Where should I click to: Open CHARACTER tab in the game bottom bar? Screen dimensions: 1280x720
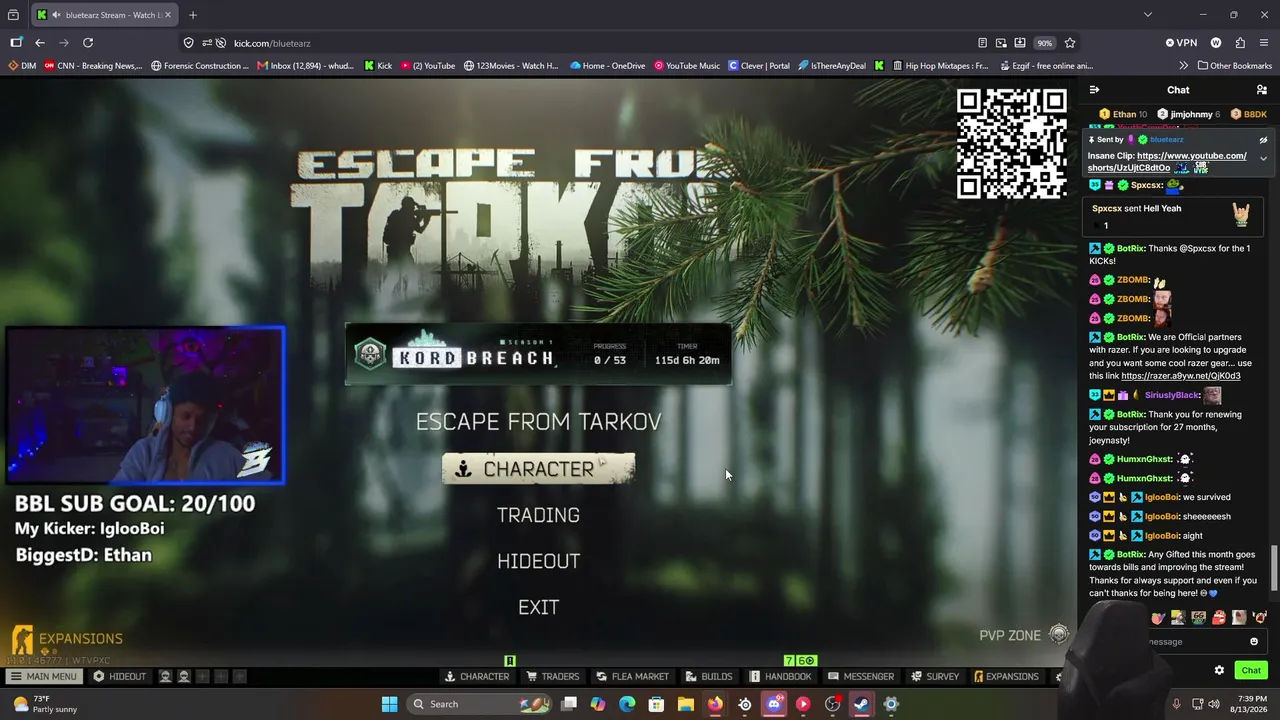click(477, 677)
